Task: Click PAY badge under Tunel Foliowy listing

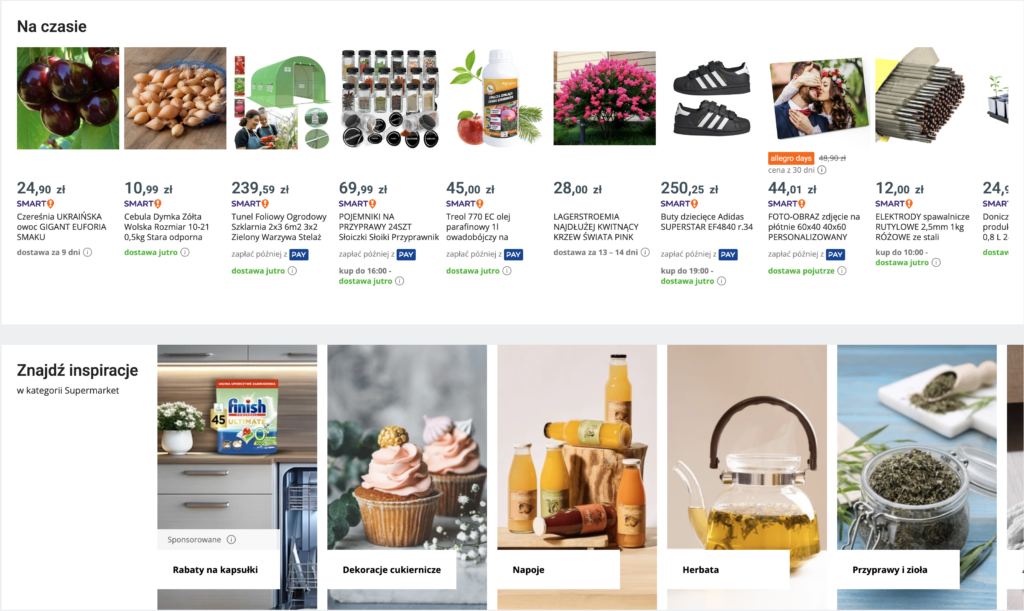Action: tap(298, 255)
